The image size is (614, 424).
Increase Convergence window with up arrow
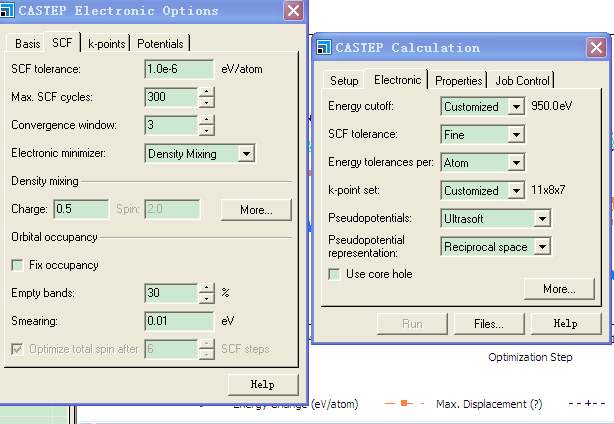[206, 120]
